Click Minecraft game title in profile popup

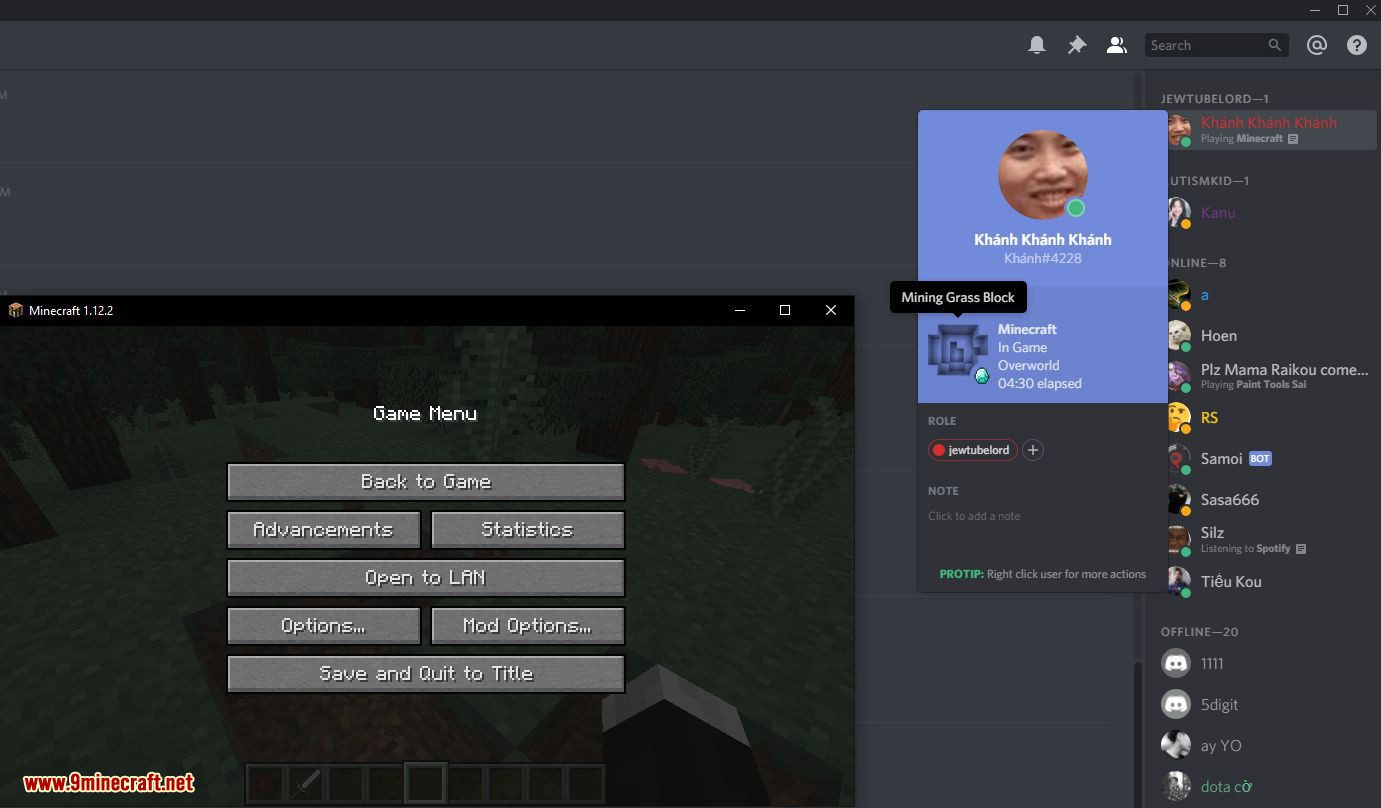tap(1027, 329)
